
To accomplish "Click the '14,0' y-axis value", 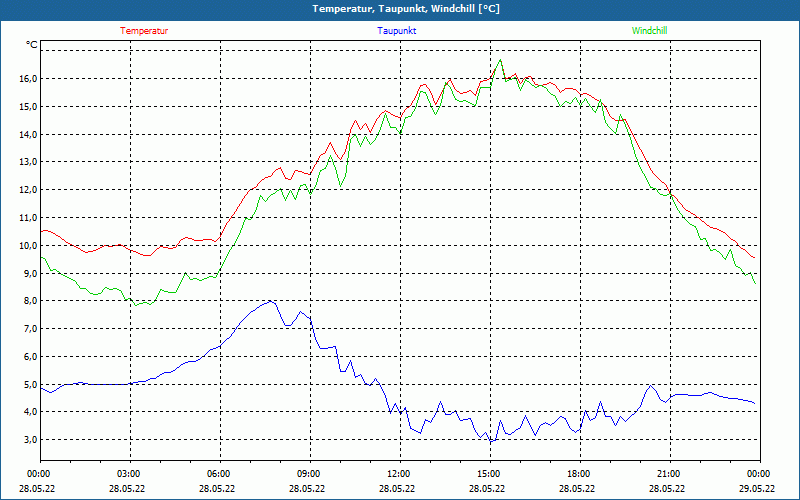I will (28, 134).
